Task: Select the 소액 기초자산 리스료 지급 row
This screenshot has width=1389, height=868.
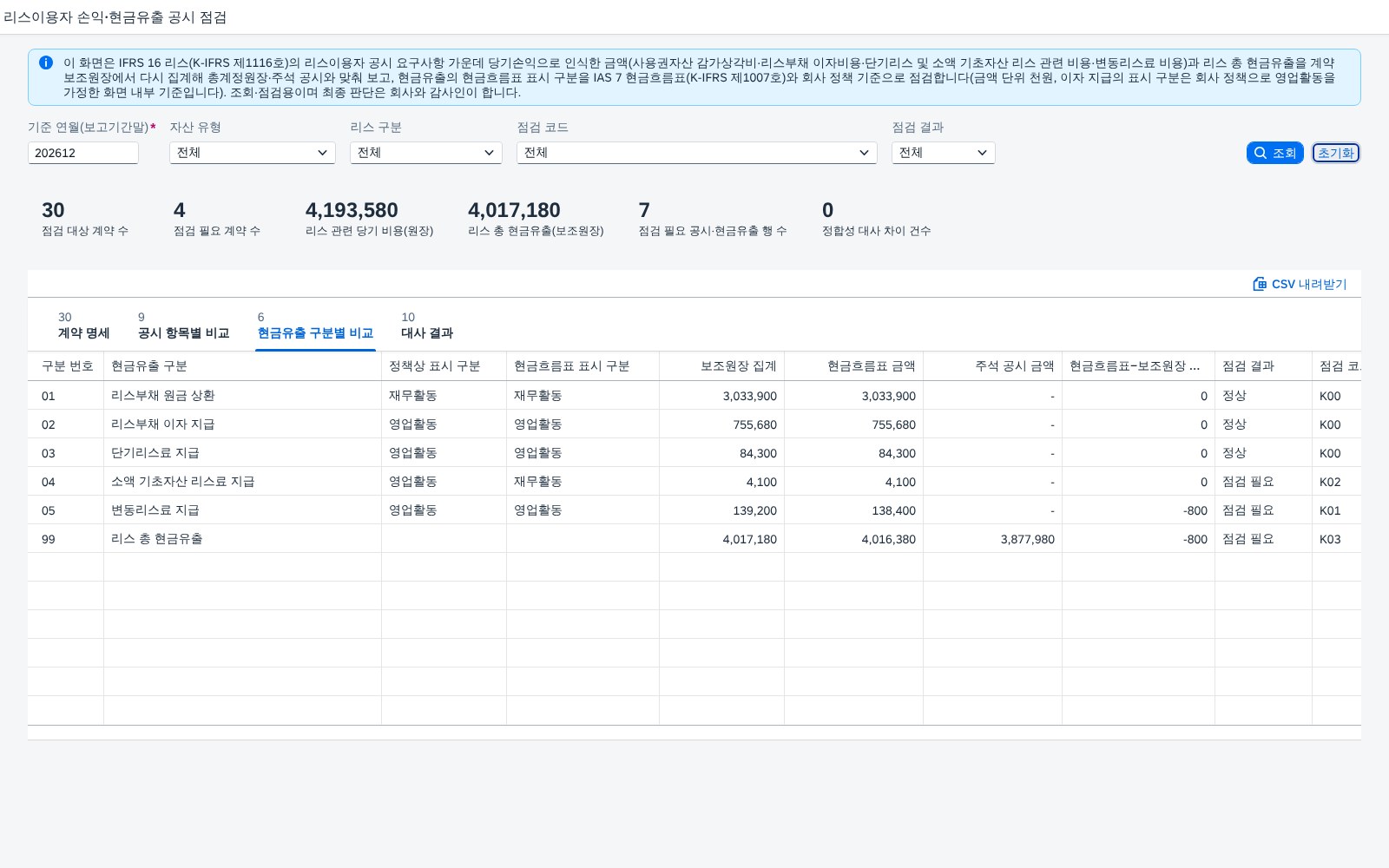Action: coord(694,482)
